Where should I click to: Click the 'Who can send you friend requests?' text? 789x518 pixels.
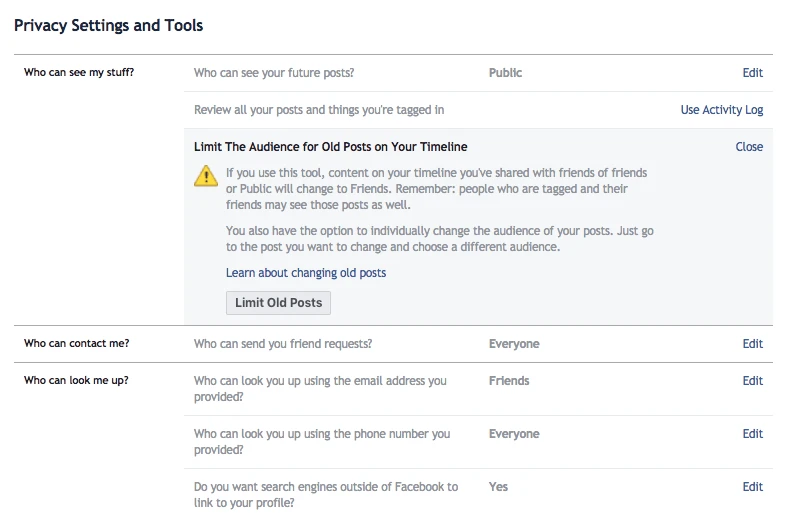point(282,344)
